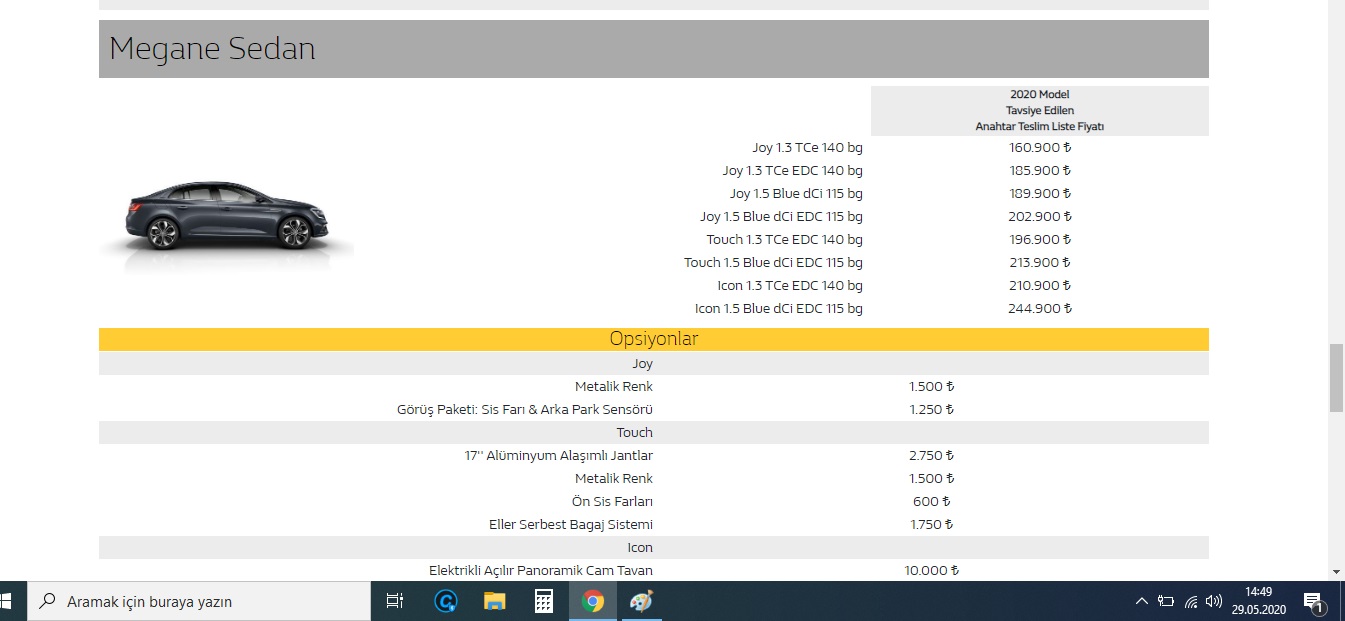The height and width of the screenshot is (621, 1345).
Task: Click the price 196.900 ₺
Action: (x=1040, y=240)
